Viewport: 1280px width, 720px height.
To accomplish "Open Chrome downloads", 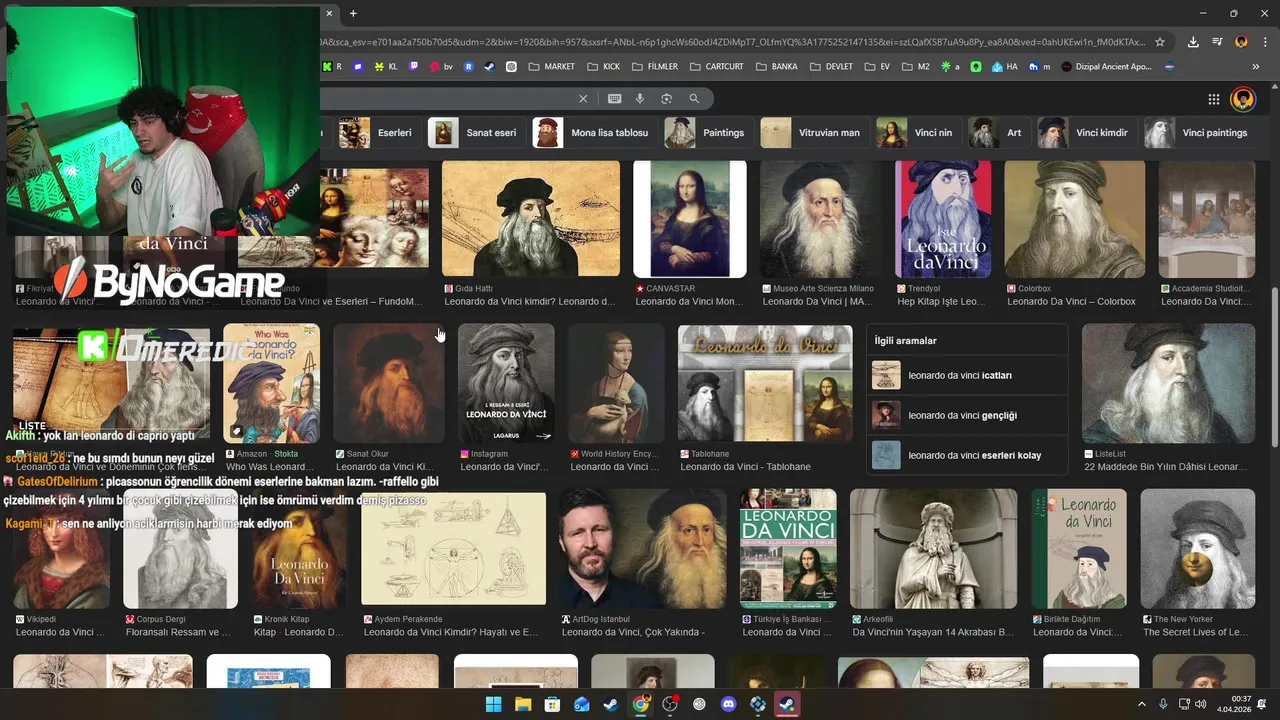I will [1193, 42].
